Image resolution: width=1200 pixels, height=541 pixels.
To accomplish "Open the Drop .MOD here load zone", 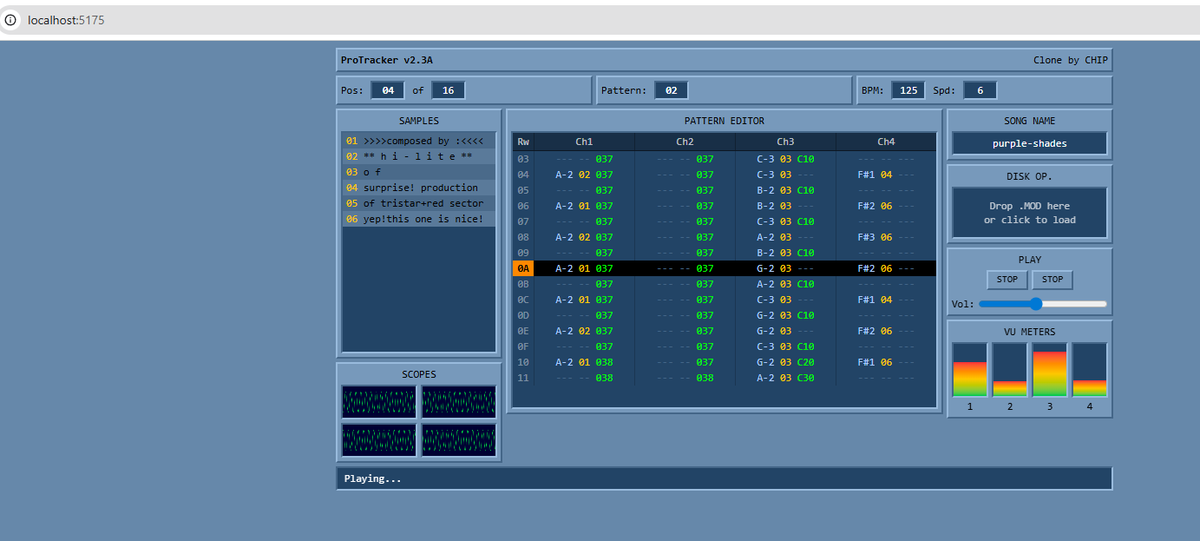I will pos(1030,212).
